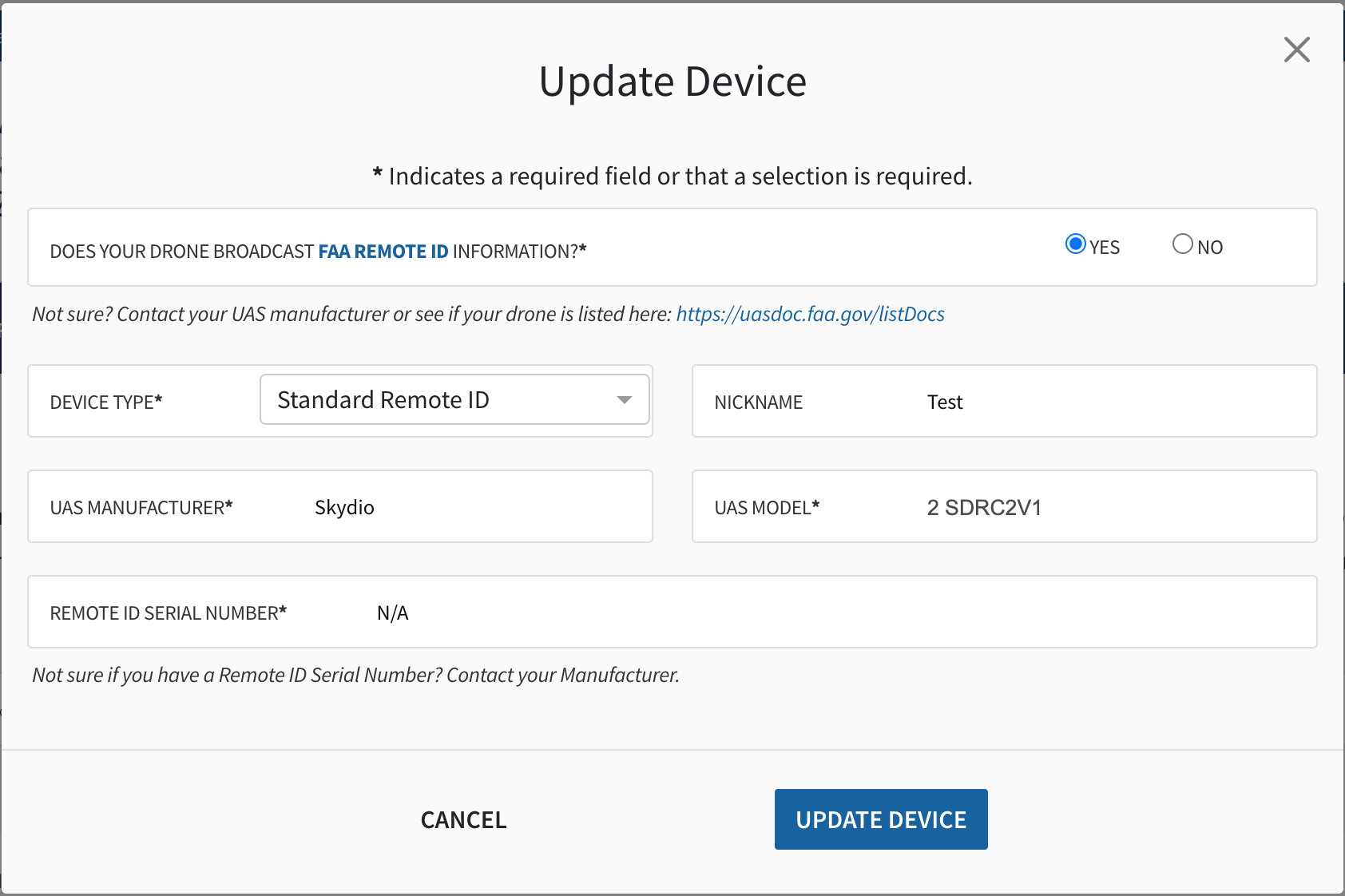Viewport: 1345px width, 896px height.
Task: Open the FAA REMOTE ID link
Action: (383, 252)
